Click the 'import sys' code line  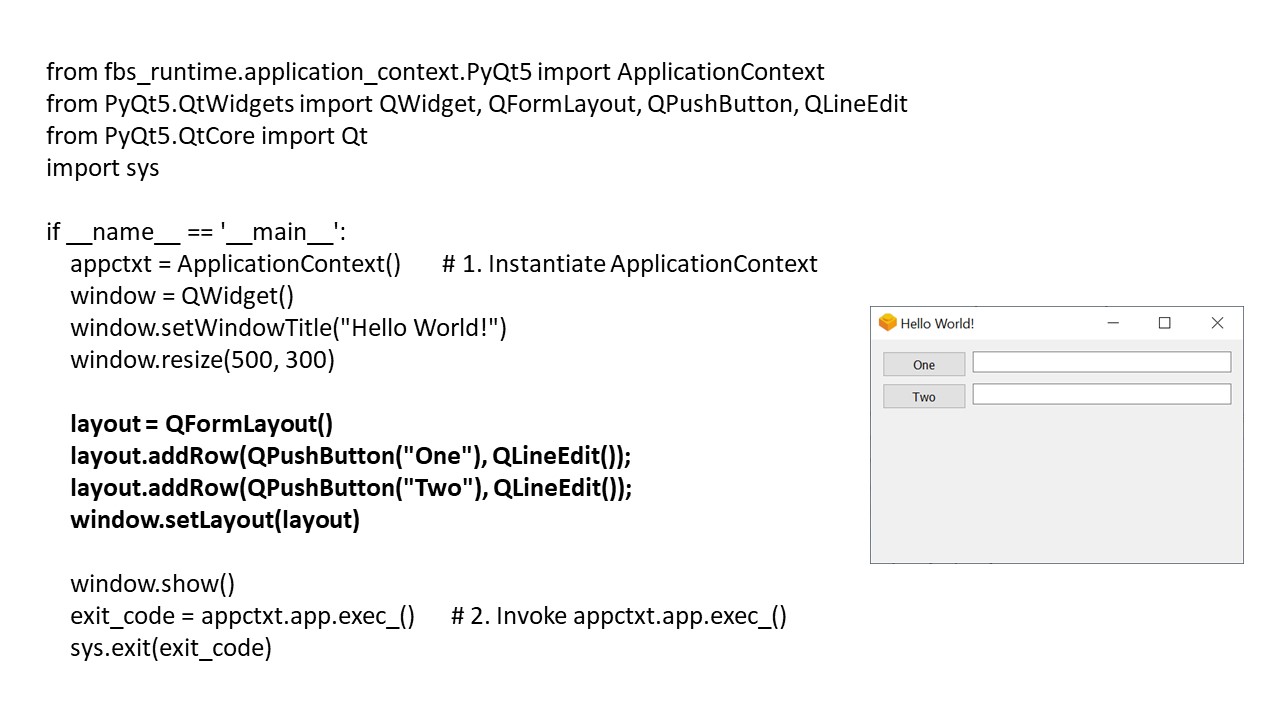102,168
